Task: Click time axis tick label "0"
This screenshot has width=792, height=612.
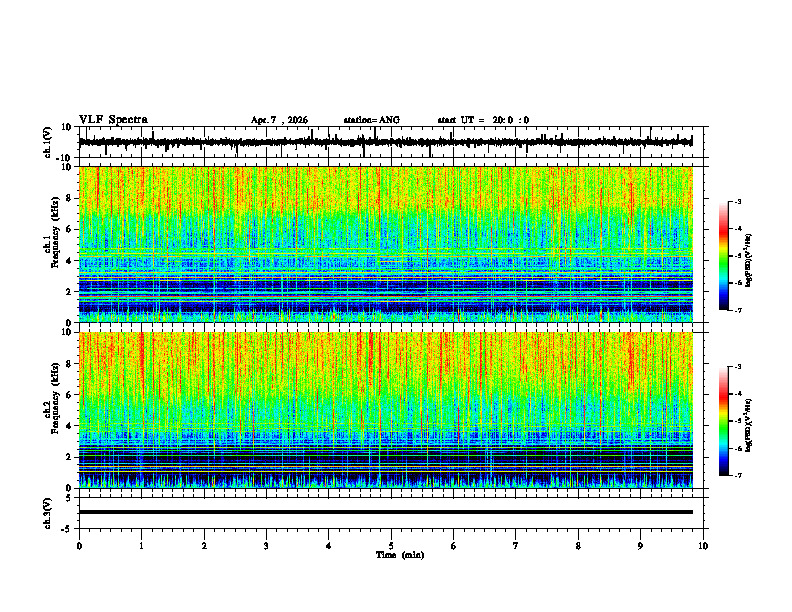Action: pos(79,546)
